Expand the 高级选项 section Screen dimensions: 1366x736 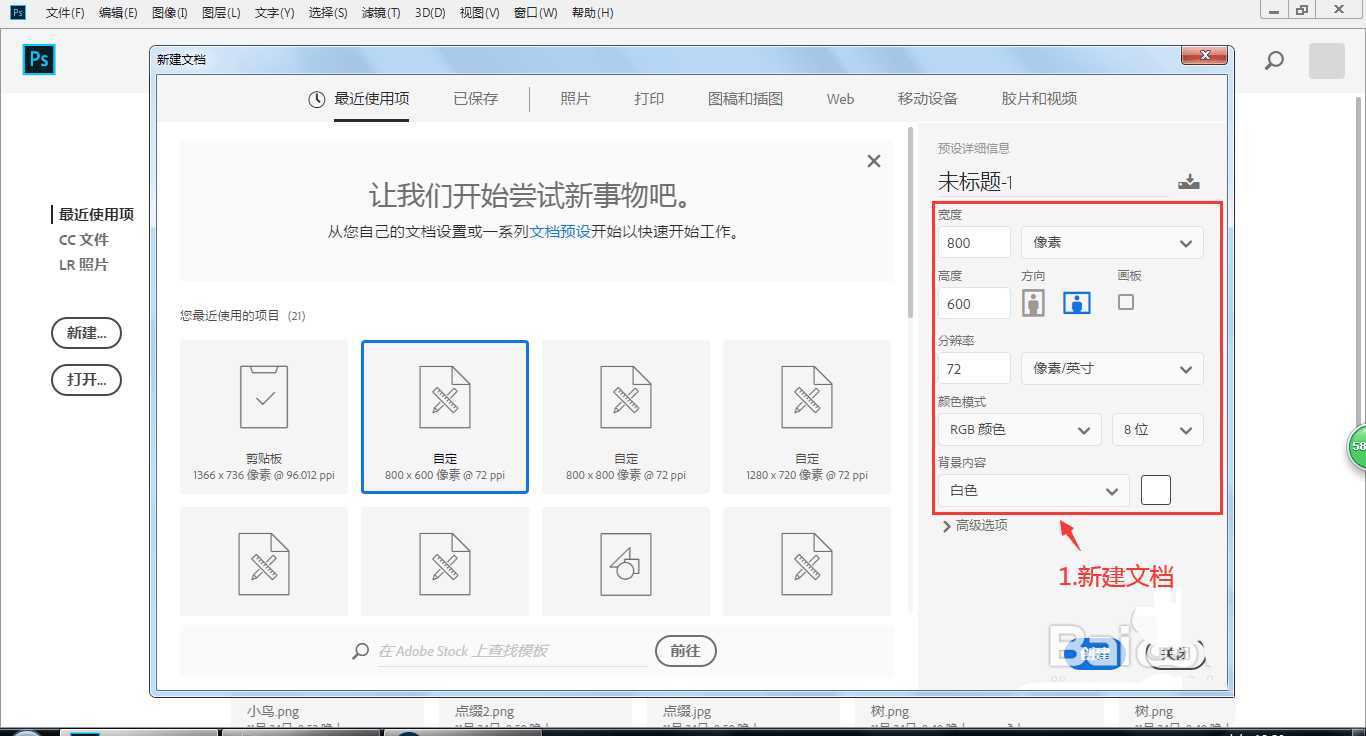(975, 525)
